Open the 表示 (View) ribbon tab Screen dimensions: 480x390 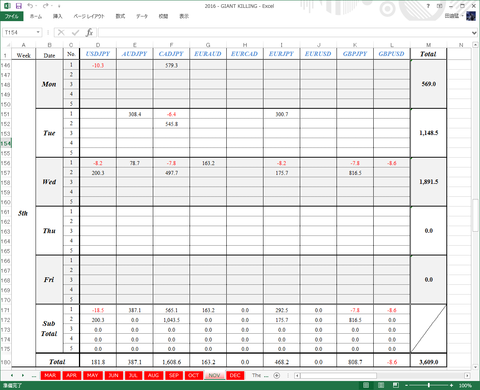[184, 16]
